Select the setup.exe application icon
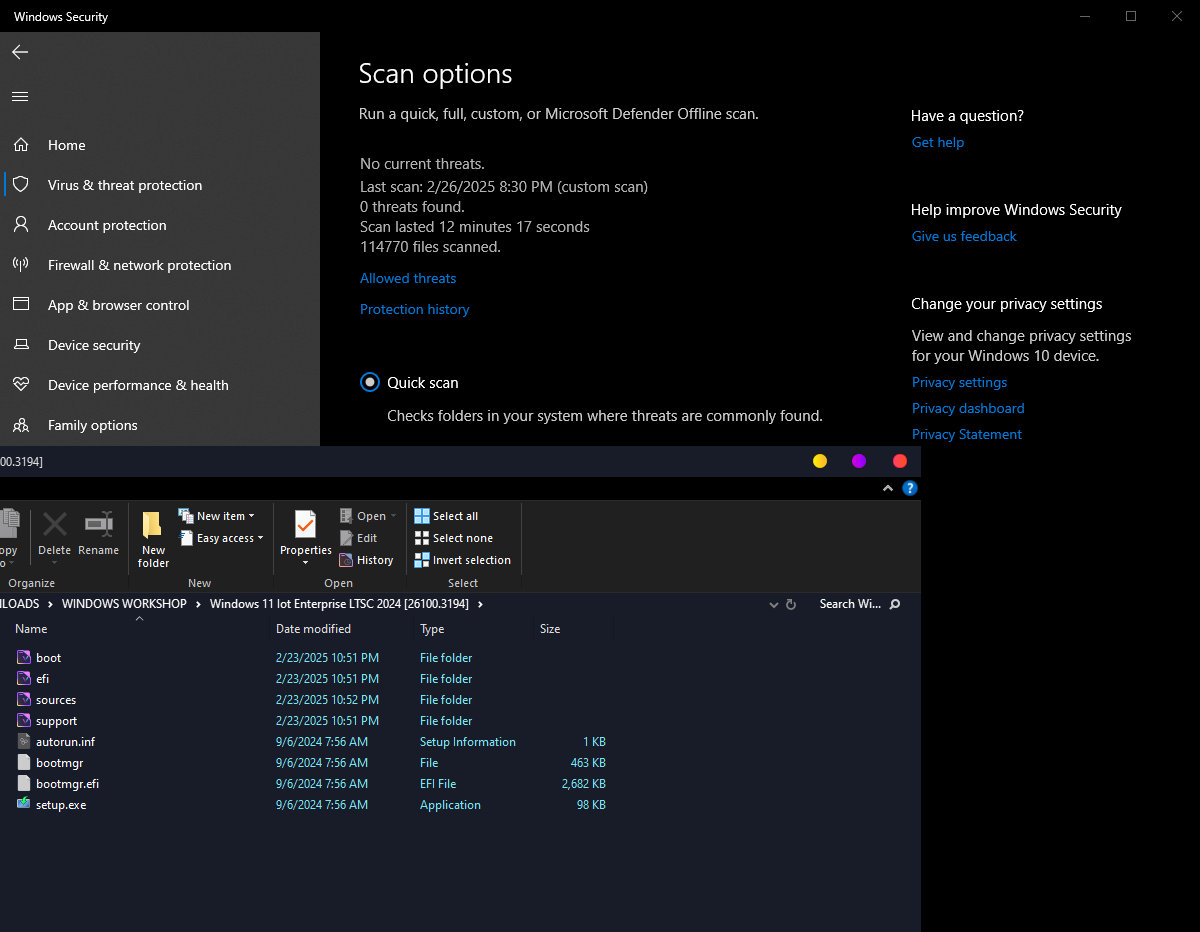Screen dimensions: 1200x932 [x=25, y=805]
